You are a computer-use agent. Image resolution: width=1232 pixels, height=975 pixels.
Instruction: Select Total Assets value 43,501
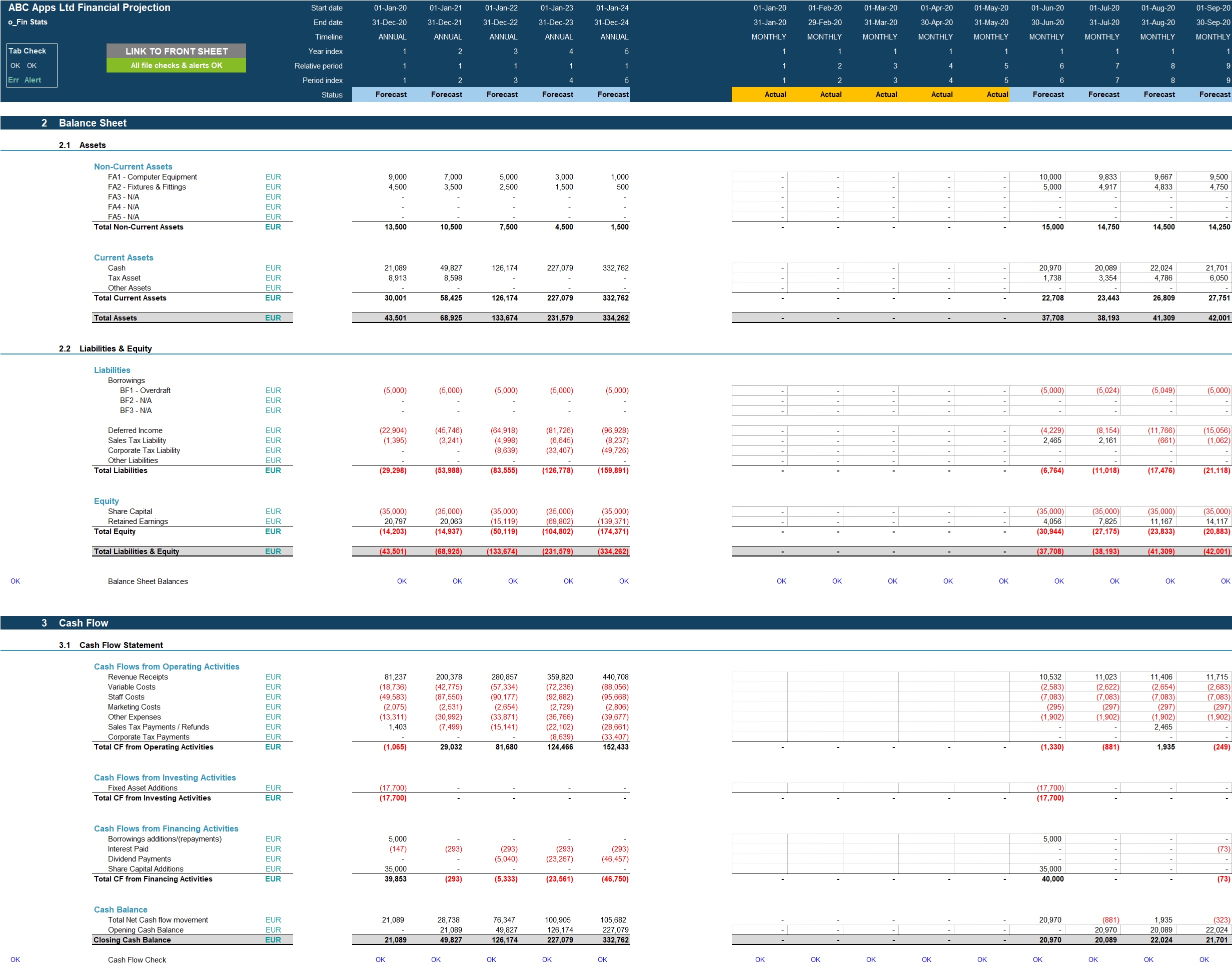click(x=395, y=318)
